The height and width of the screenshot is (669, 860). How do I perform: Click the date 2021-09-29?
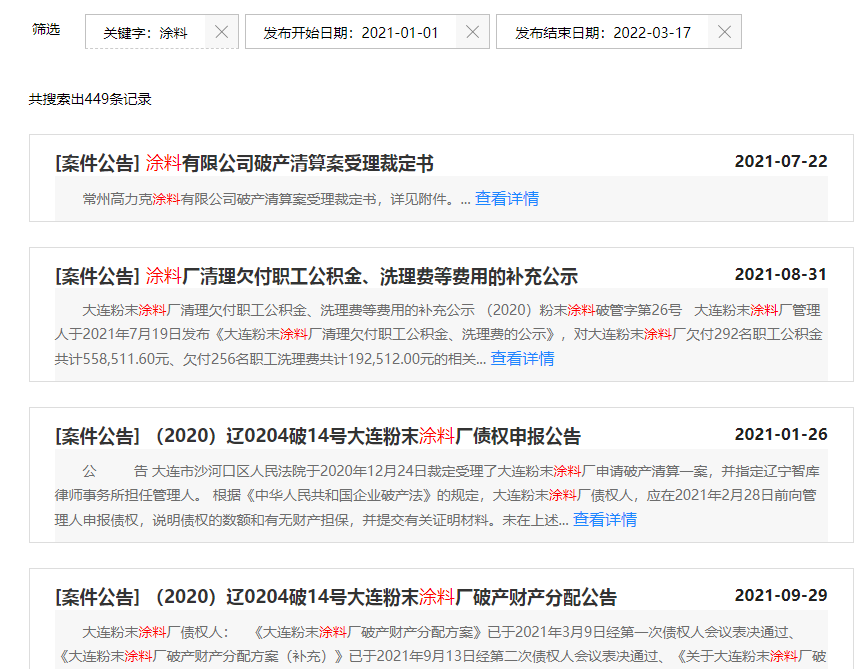tap(781, 595)
